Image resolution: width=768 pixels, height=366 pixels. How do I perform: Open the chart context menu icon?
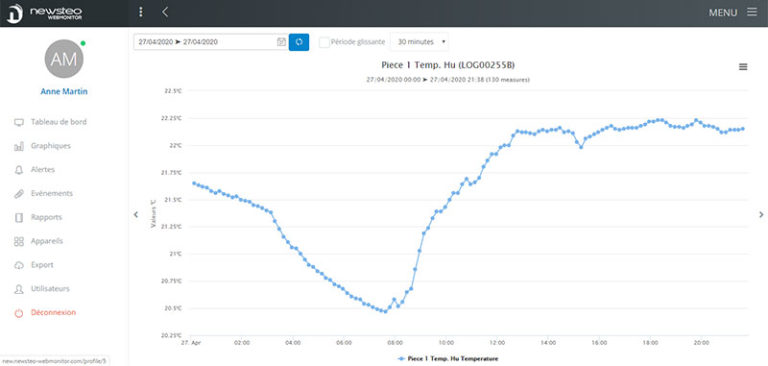pyautogui.click(x=743, y=67)
